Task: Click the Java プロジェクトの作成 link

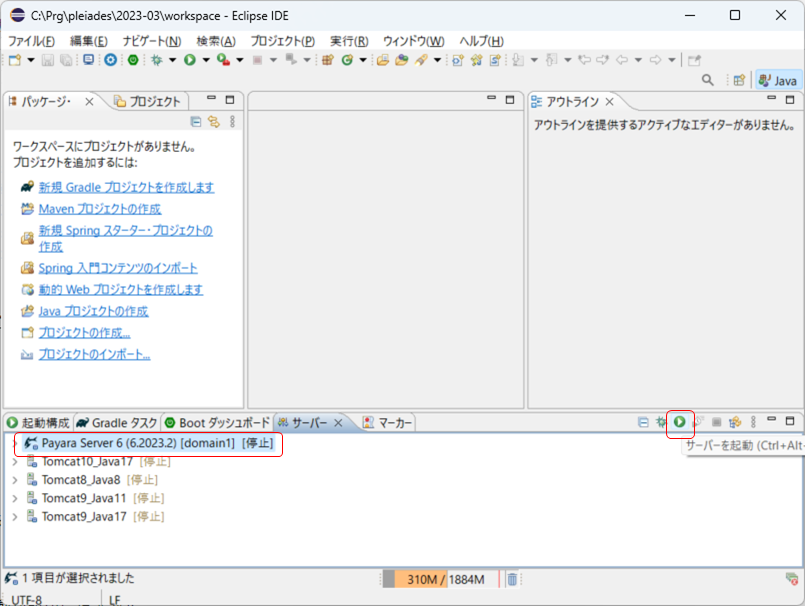Action: [93, 311]
